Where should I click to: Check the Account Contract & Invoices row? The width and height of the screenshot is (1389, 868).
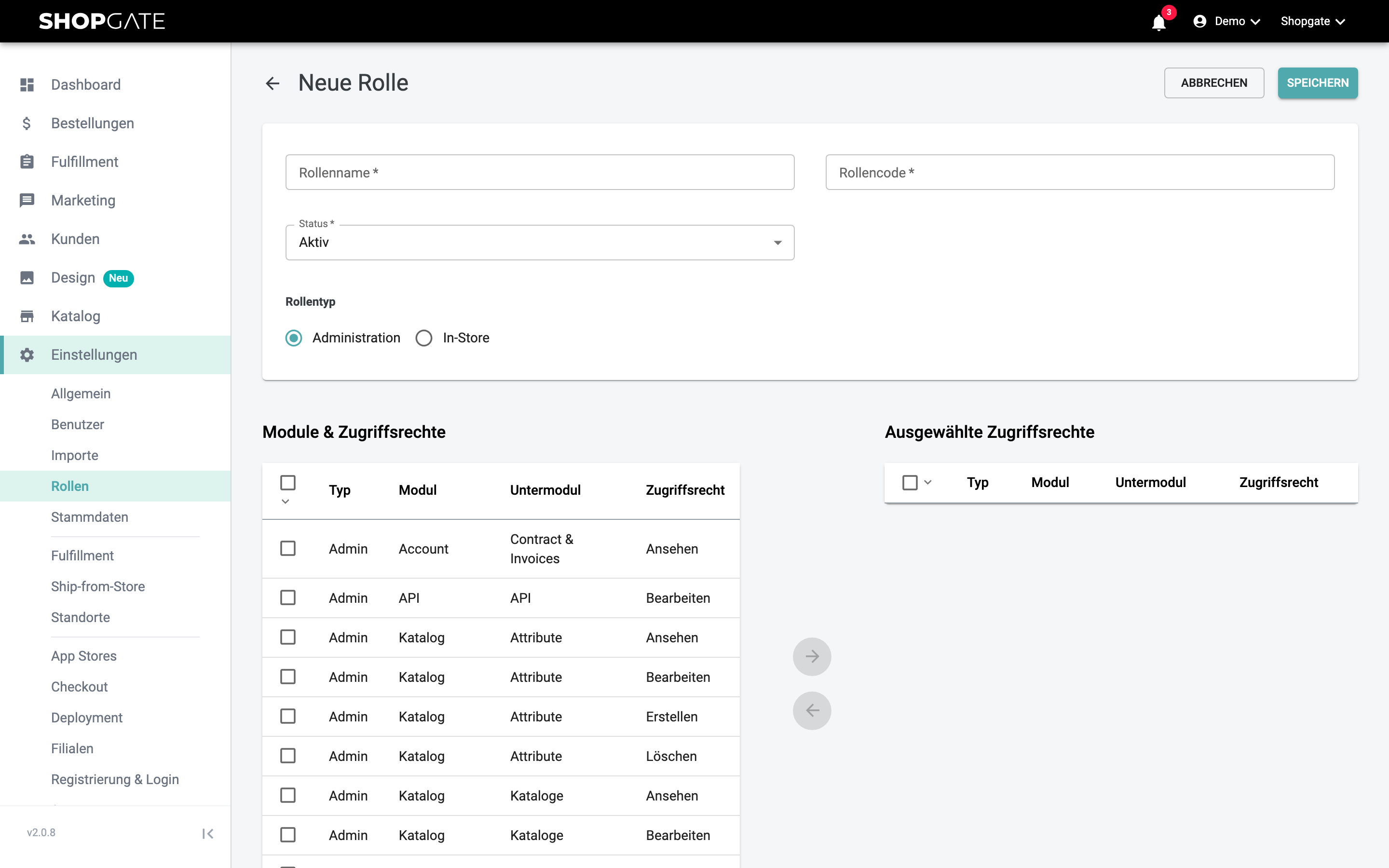[288, 548]
